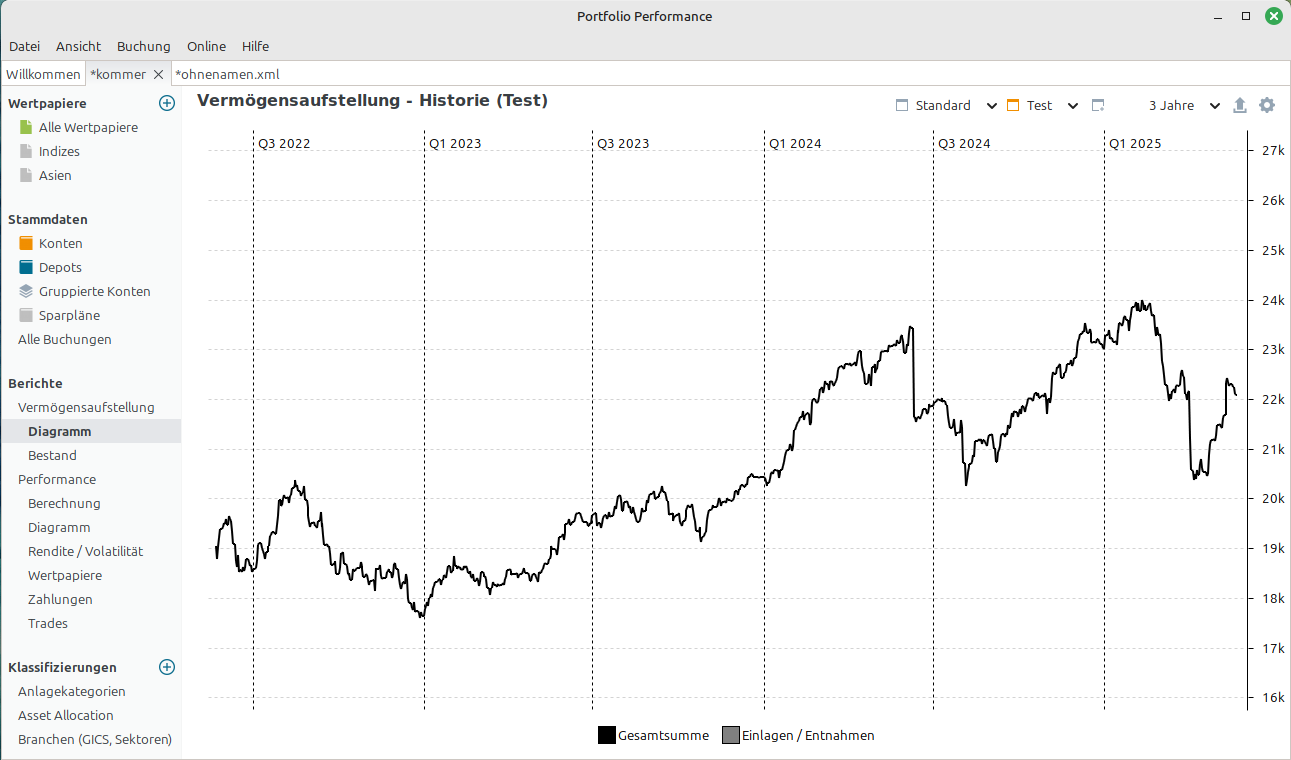Viewport: 1291px width, 760px height.
Task: Expand the Test view dropdown arrow
Action: tap(1073, 105)
